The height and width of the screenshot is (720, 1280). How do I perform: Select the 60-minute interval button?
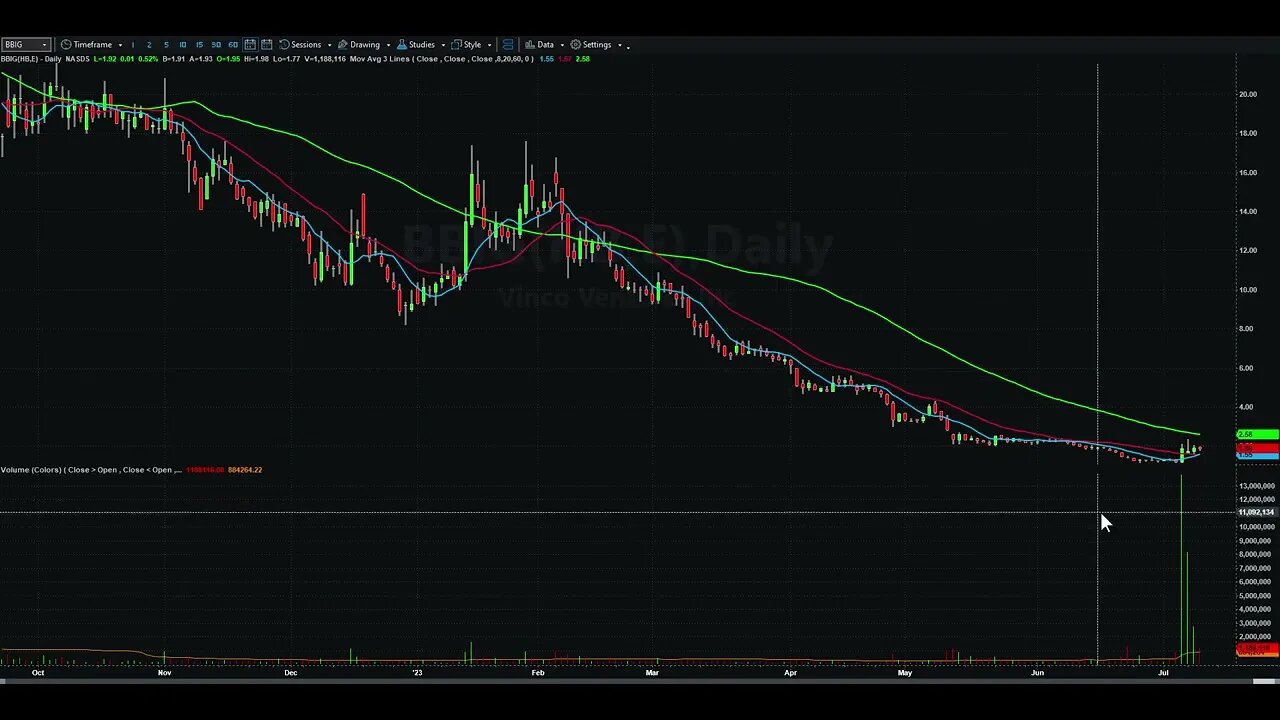pos(233,45)
